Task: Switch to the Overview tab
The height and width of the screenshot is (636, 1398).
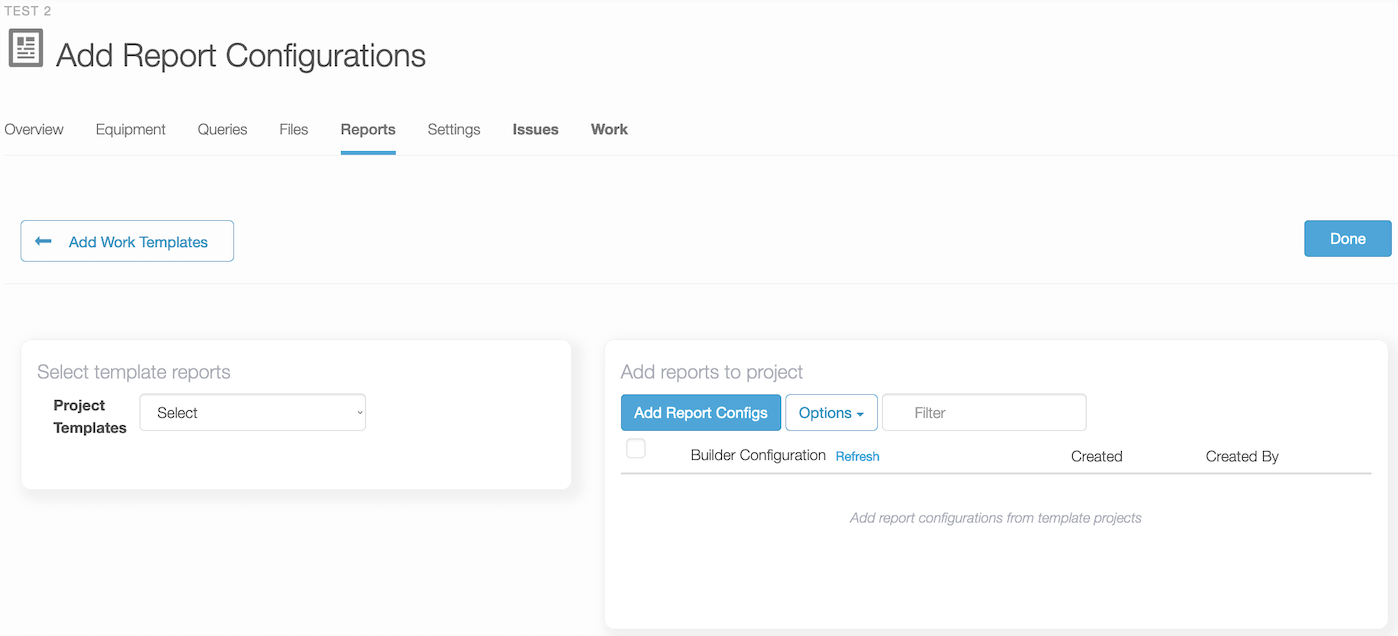Action: click(33, 129)
